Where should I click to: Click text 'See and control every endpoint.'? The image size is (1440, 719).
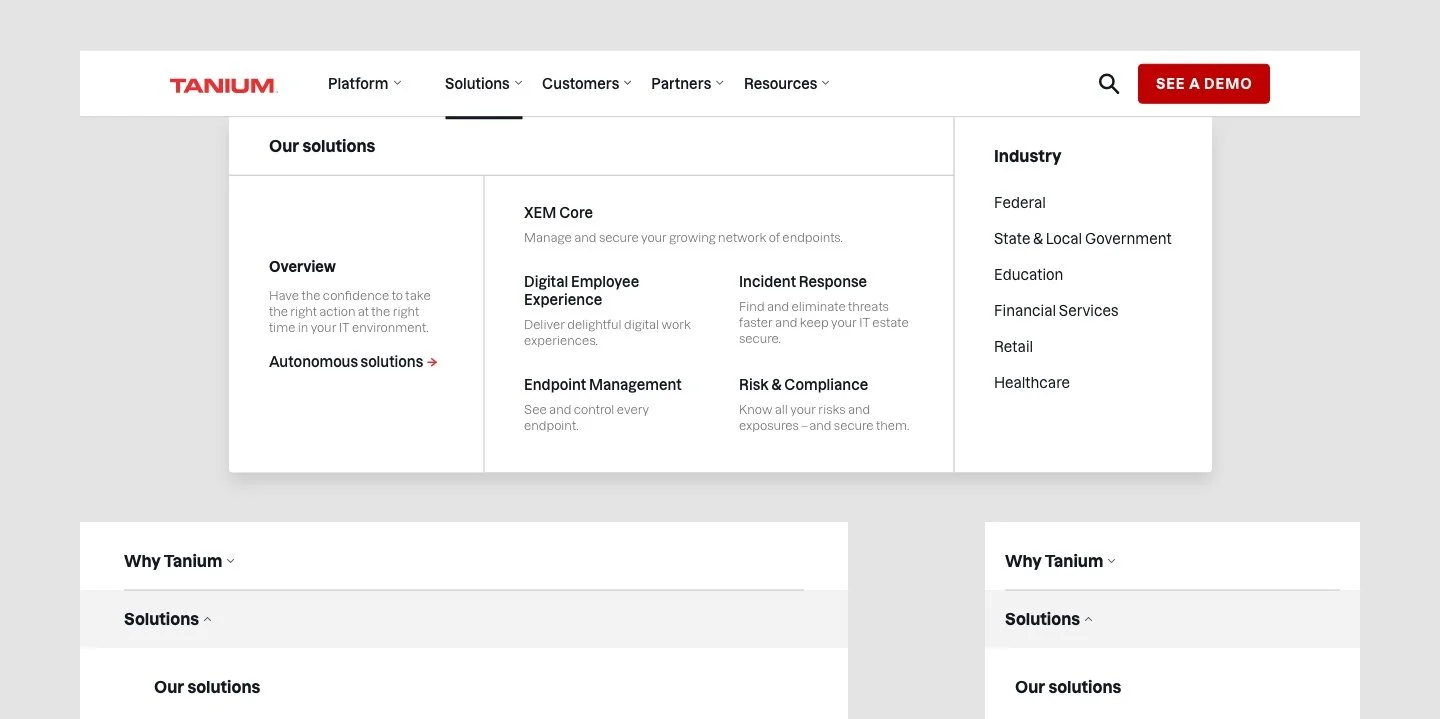(587, 418)
